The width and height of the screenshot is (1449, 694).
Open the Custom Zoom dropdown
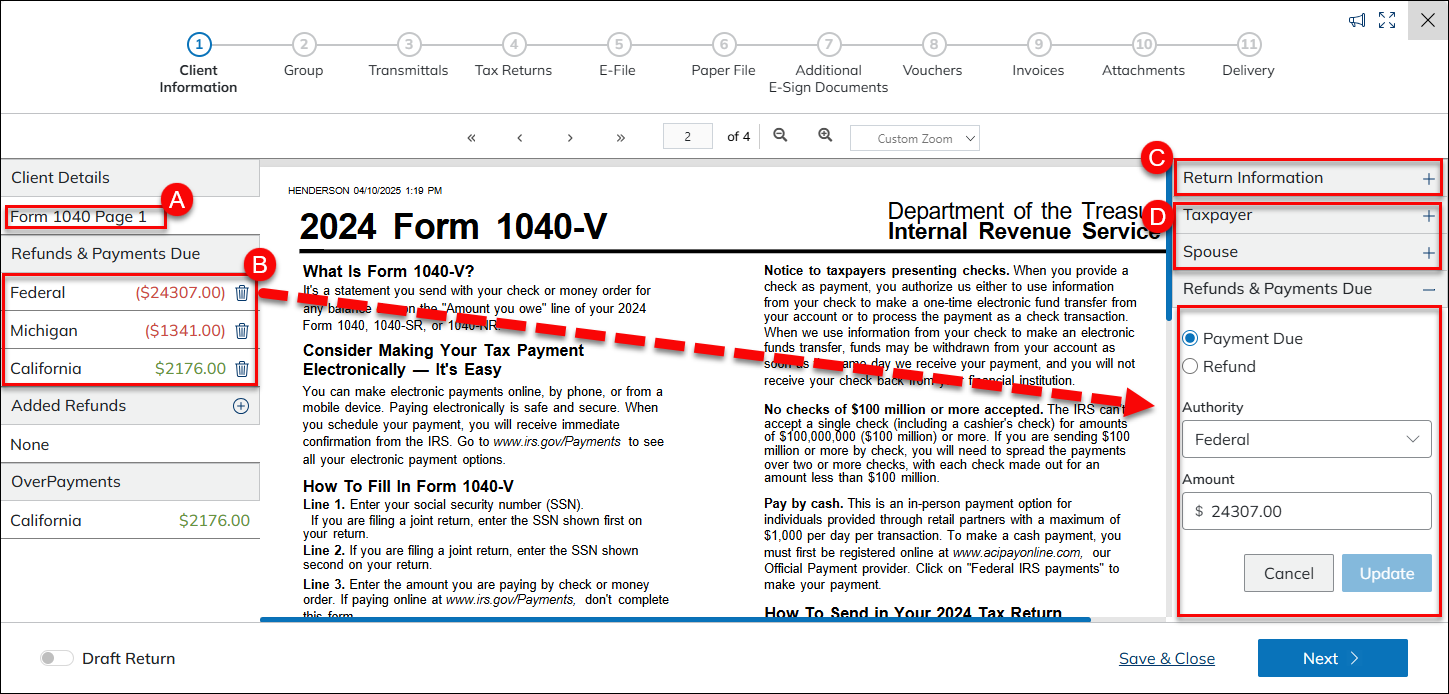914,138
